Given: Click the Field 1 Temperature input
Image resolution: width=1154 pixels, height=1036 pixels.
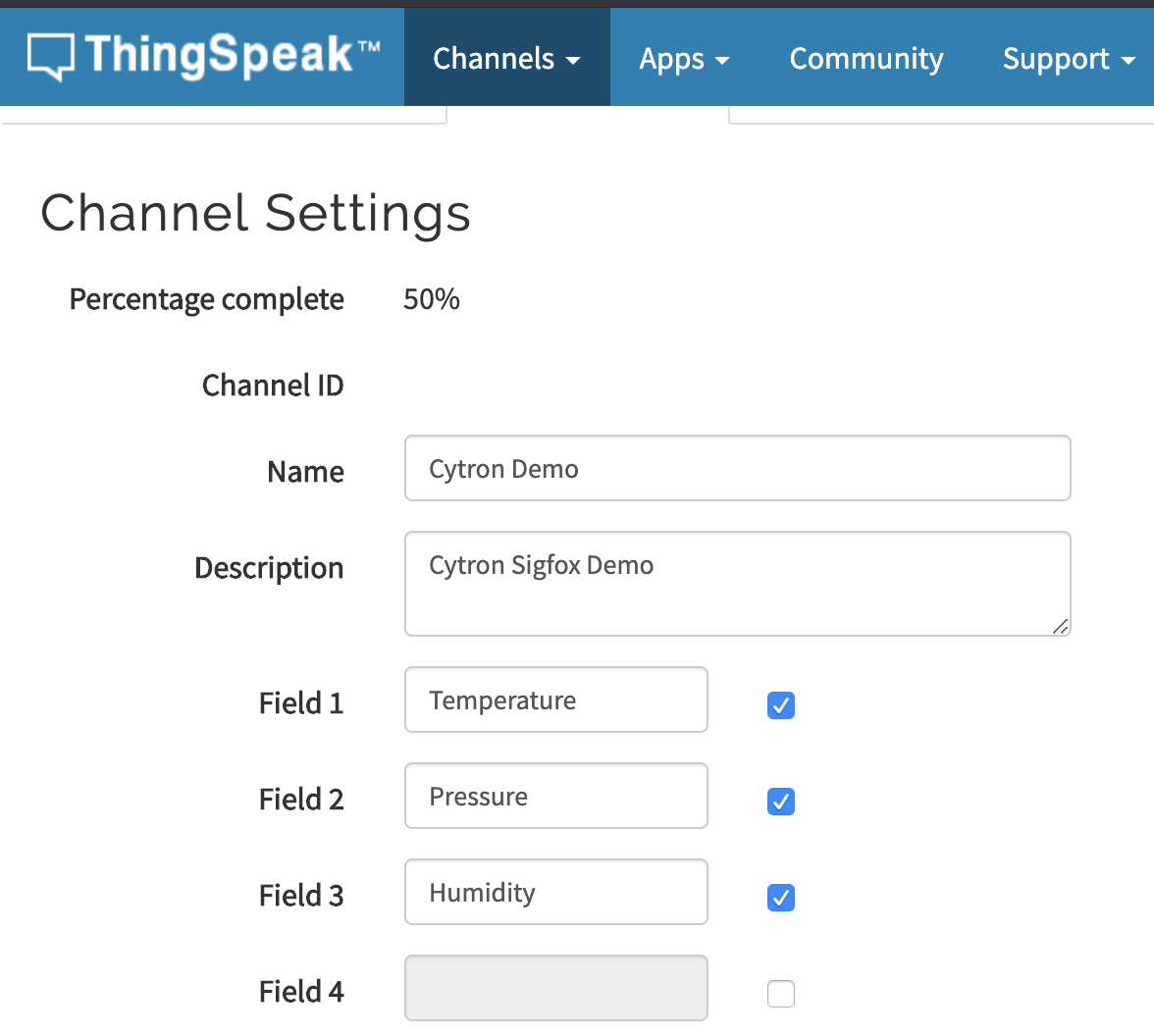Looking at the screenshot, I should click(556, 699).
